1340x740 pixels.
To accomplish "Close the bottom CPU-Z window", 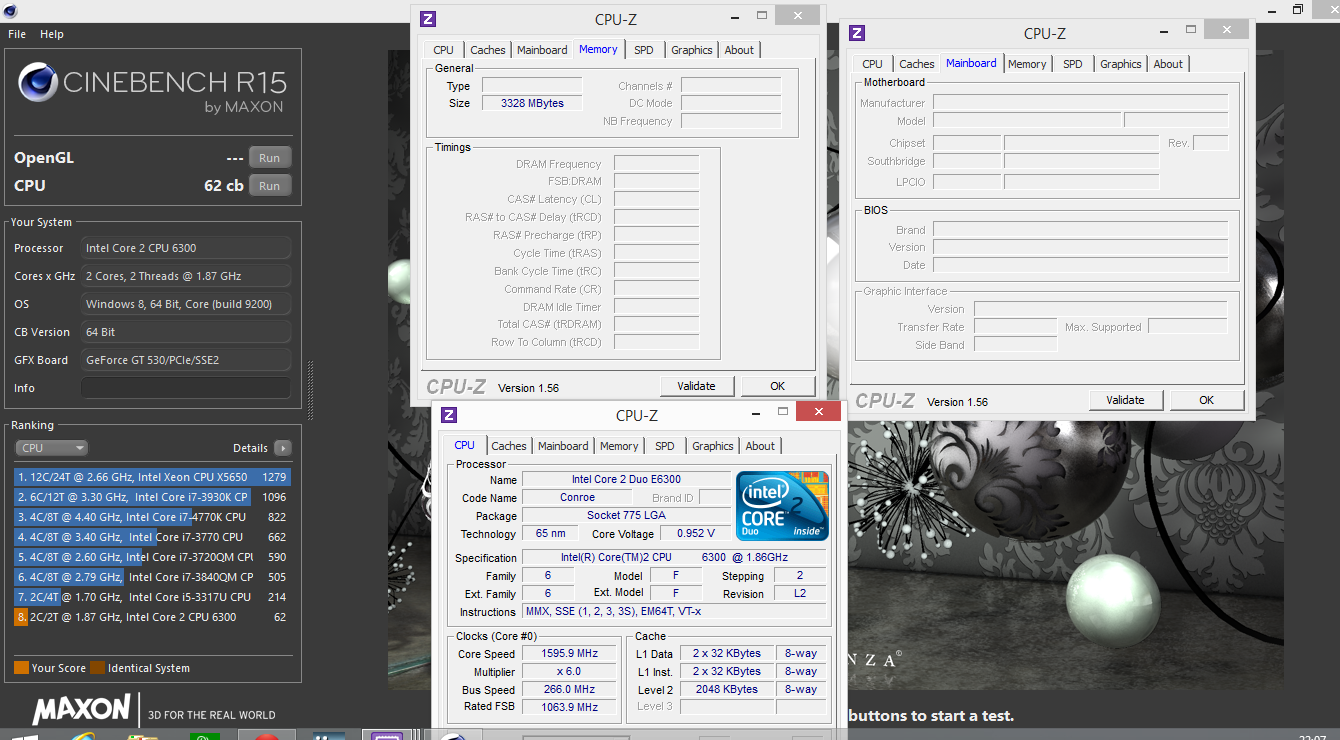I will 819,412.
